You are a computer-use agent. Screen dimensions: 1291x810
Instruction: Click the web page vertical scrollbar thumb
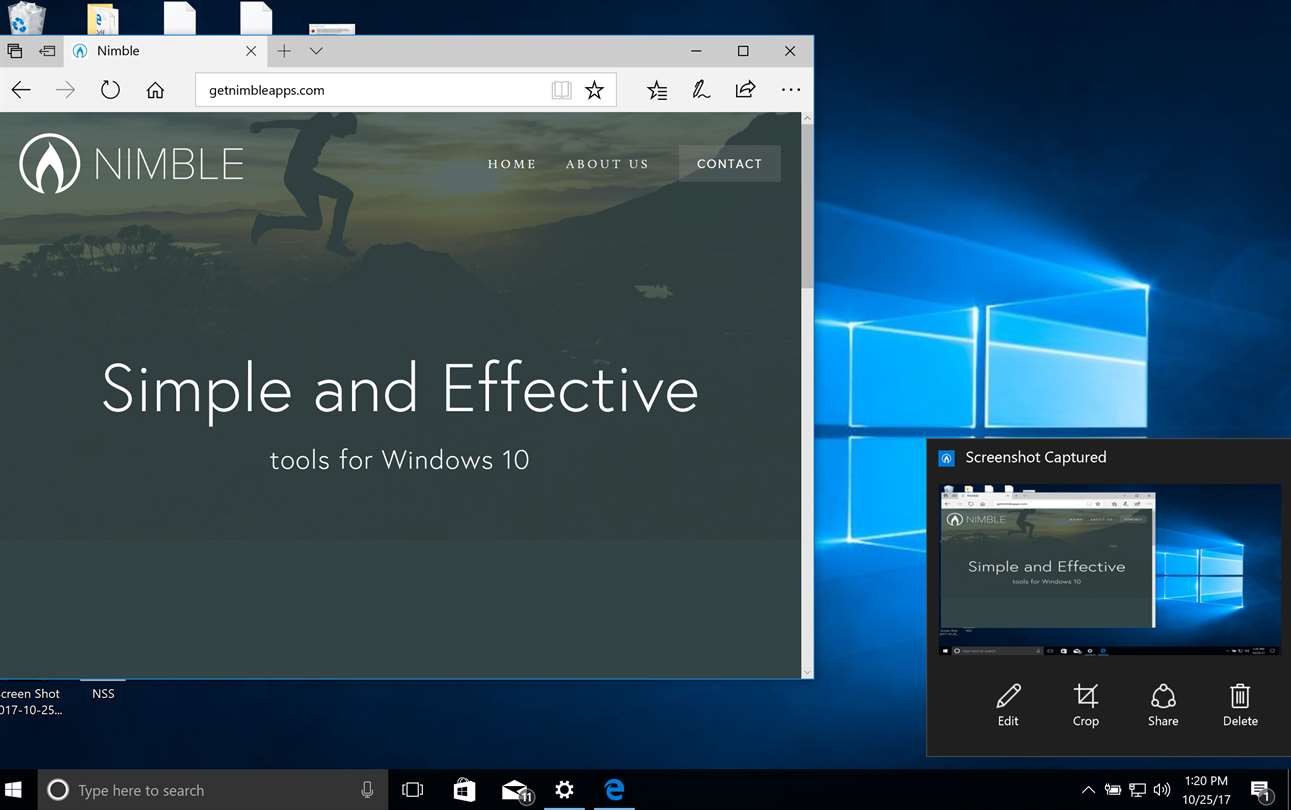point(807,208)
